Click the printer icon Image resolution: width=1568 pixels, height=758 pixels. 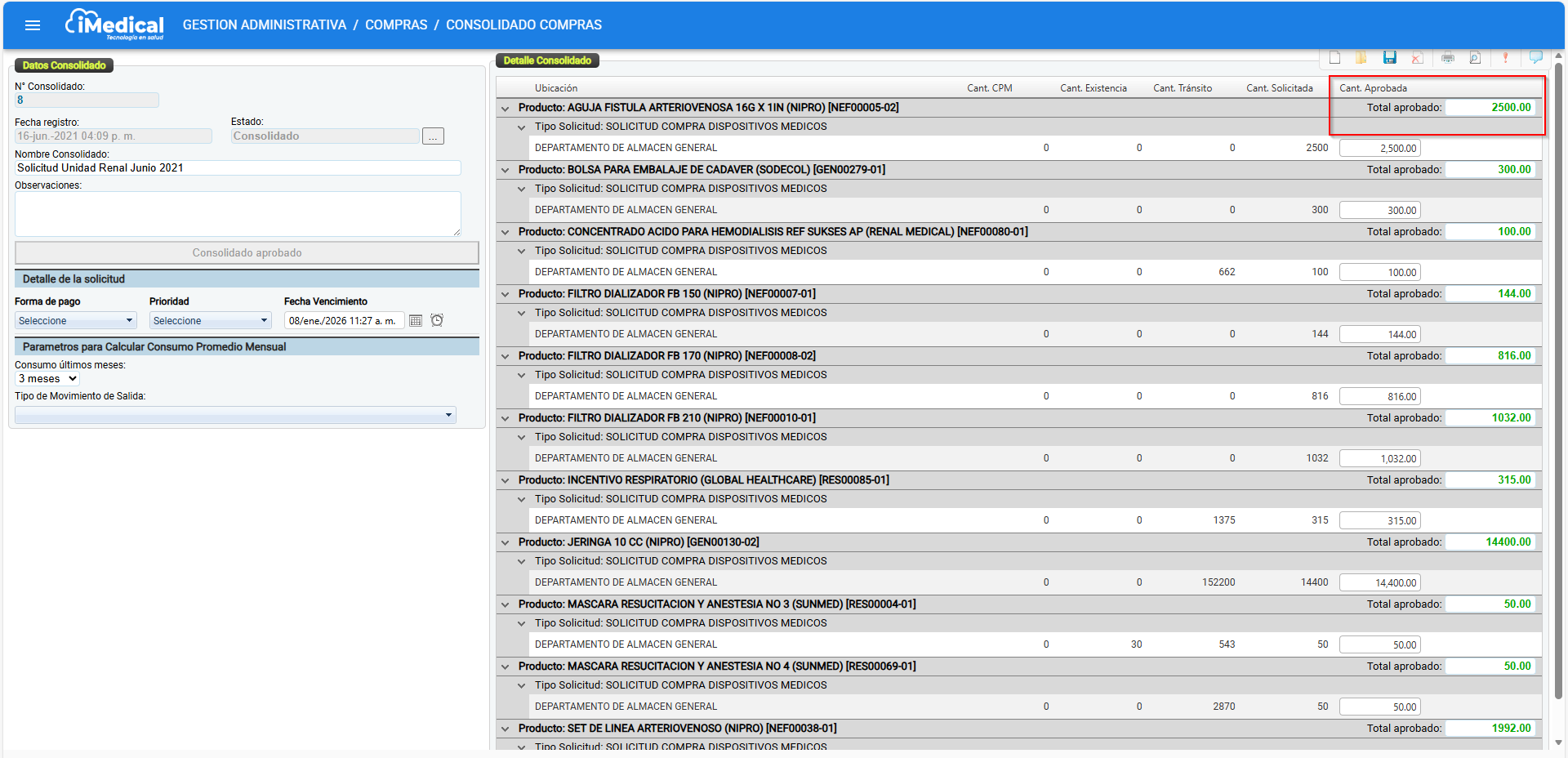(x=1448, y=58)
